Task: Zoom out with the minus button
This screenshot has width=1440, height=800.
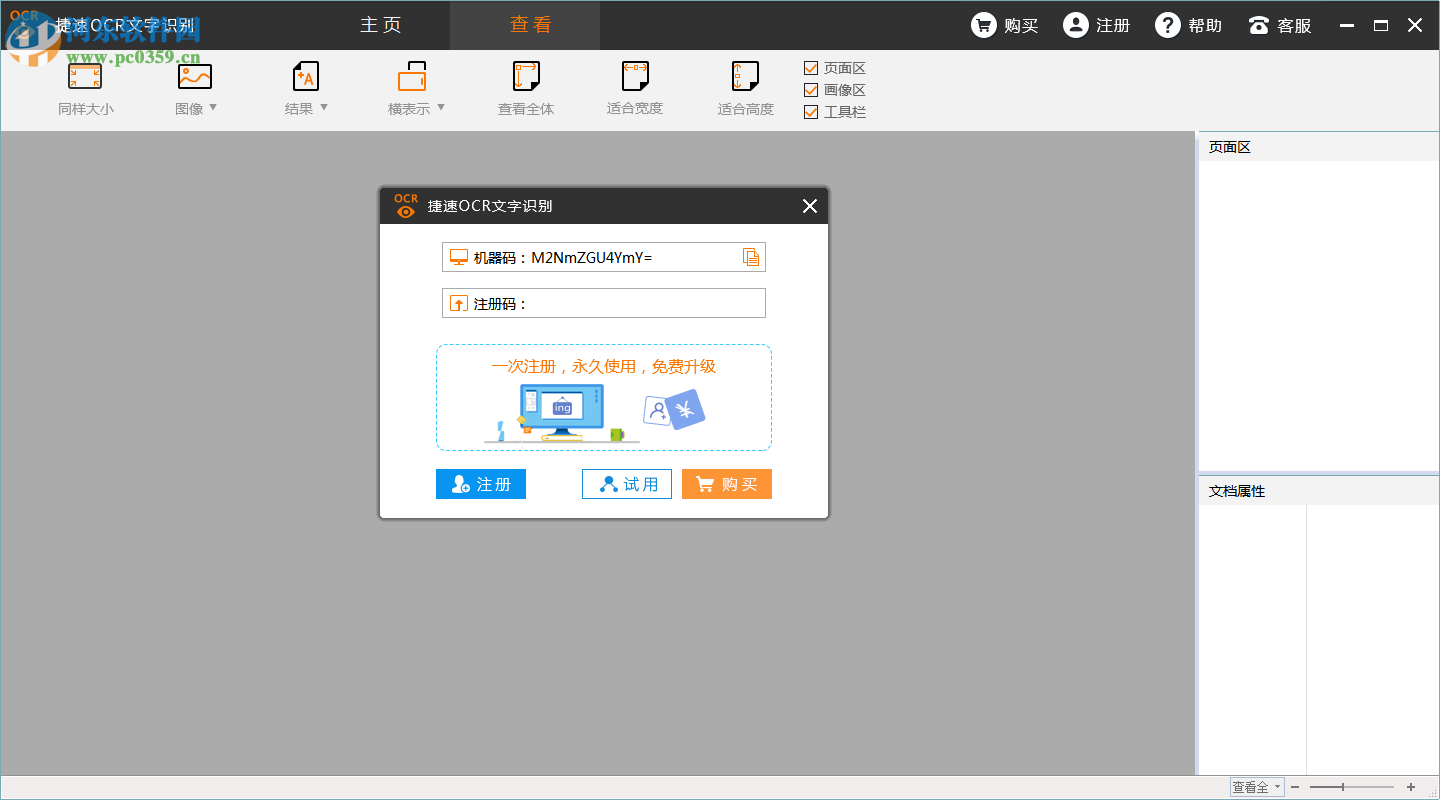Action: pyautogui.click(x=1294, y=787)
